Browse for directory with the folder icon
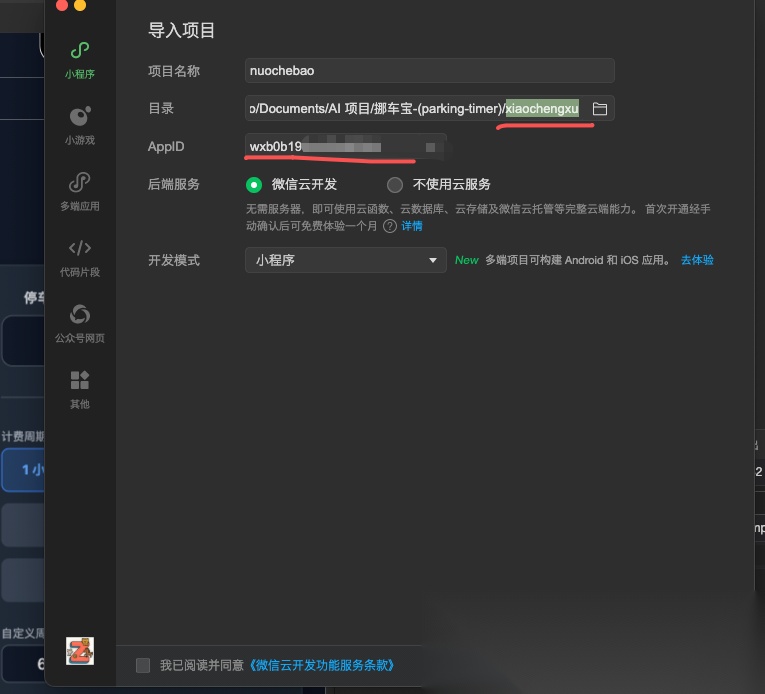This screenshot has height=694, width=765. coord(600,108)
